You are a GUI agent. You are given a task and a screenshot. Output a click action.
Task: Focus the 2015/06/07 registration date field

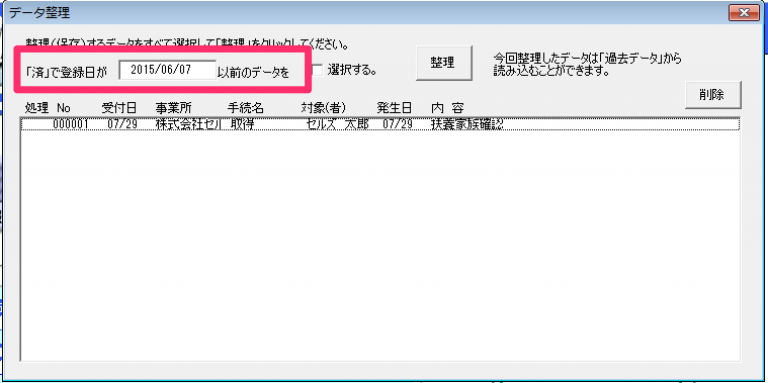[167, 70]
